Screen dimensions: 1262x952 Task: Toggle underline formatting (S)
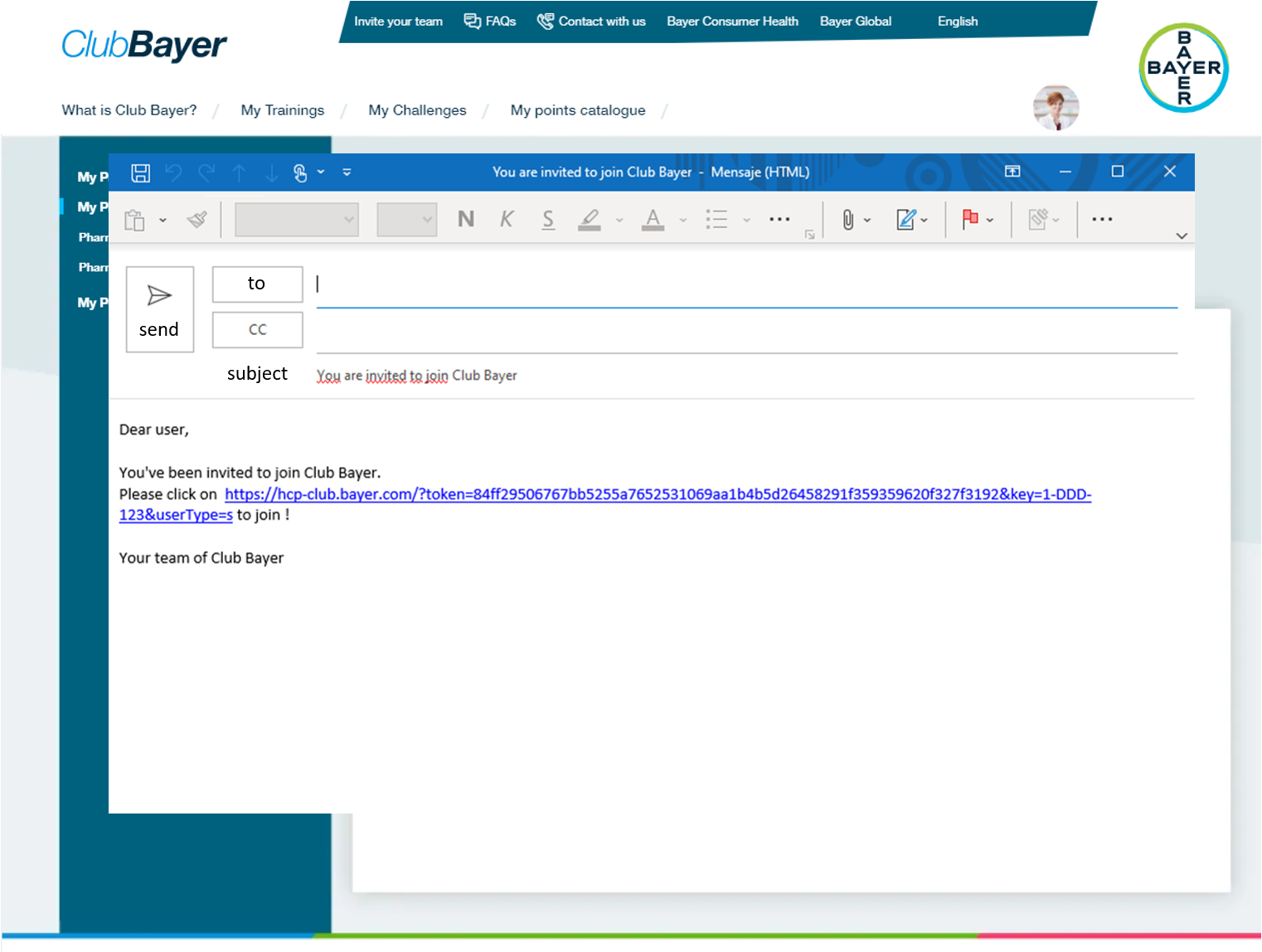point(548,219)
